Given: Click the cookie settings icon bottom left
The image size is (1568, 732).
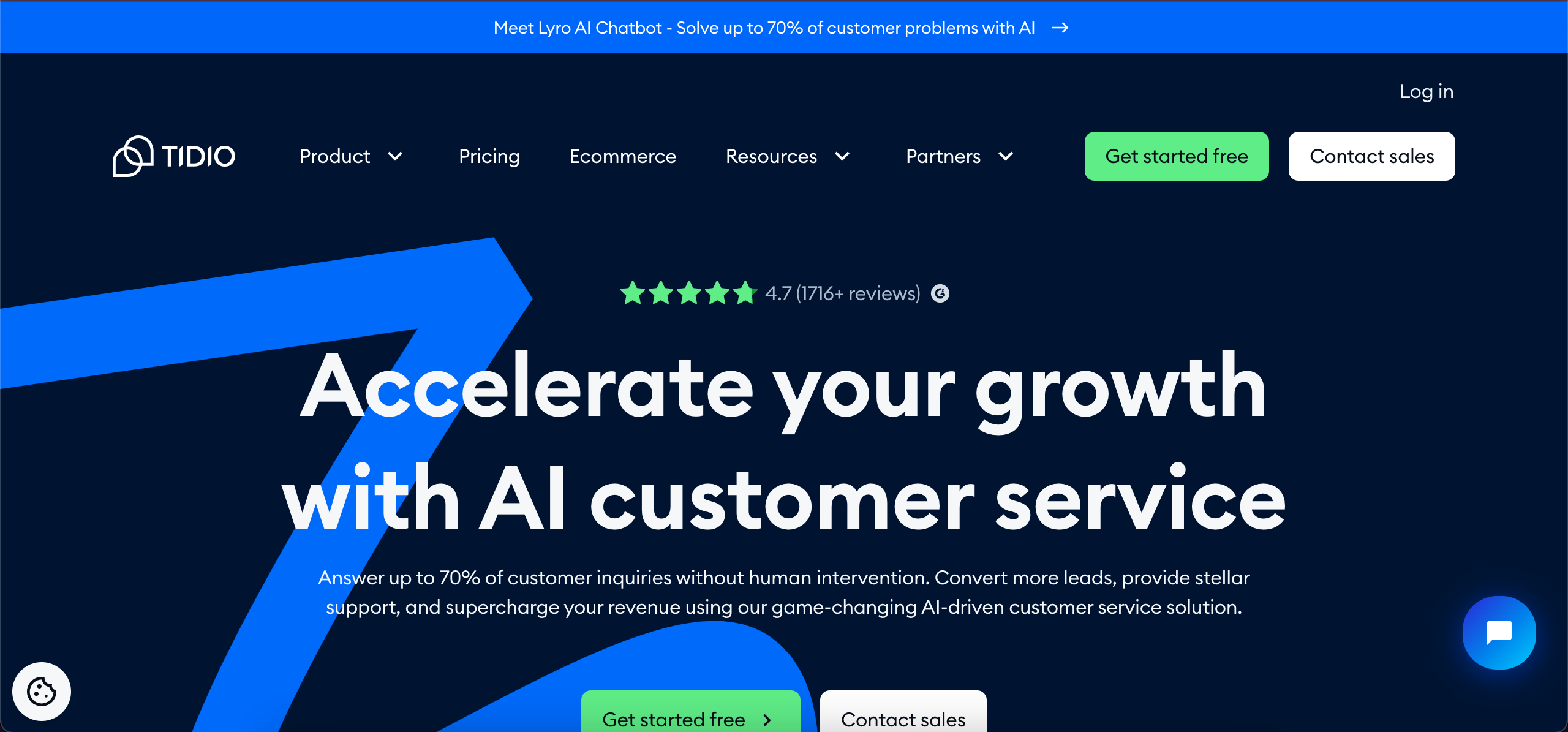Looking at the screenshot, I should click(42, 690).
